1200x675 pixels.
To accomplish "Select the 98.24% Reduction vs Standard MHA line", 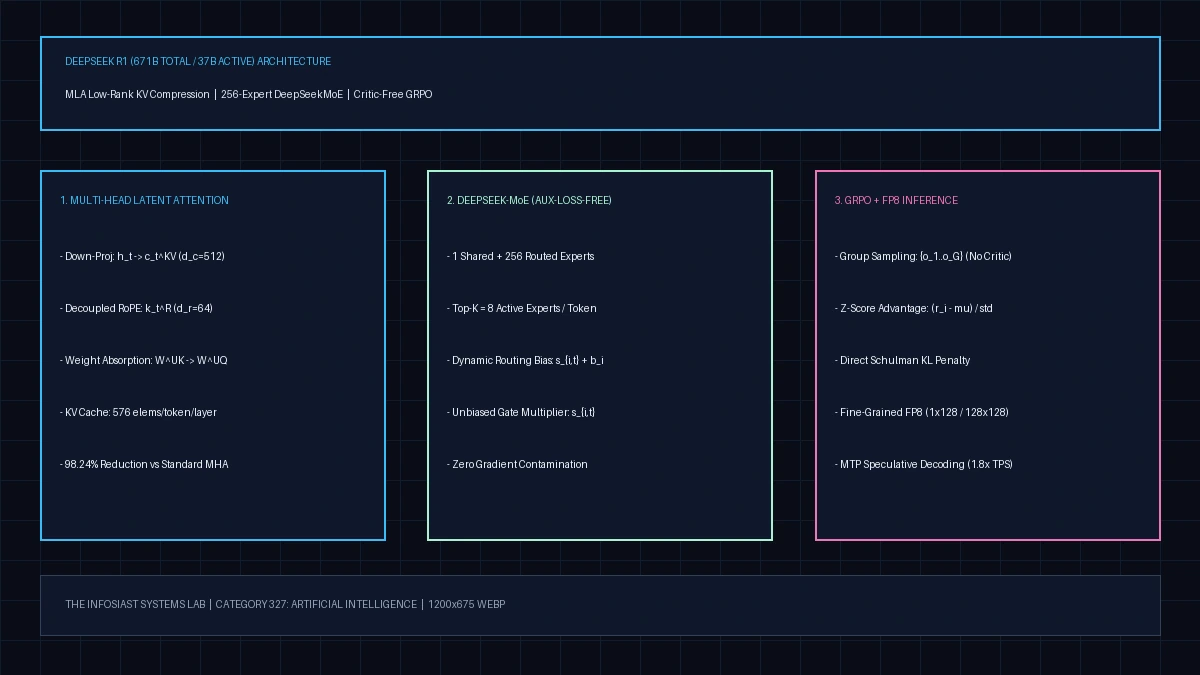I will pos(144,465).
